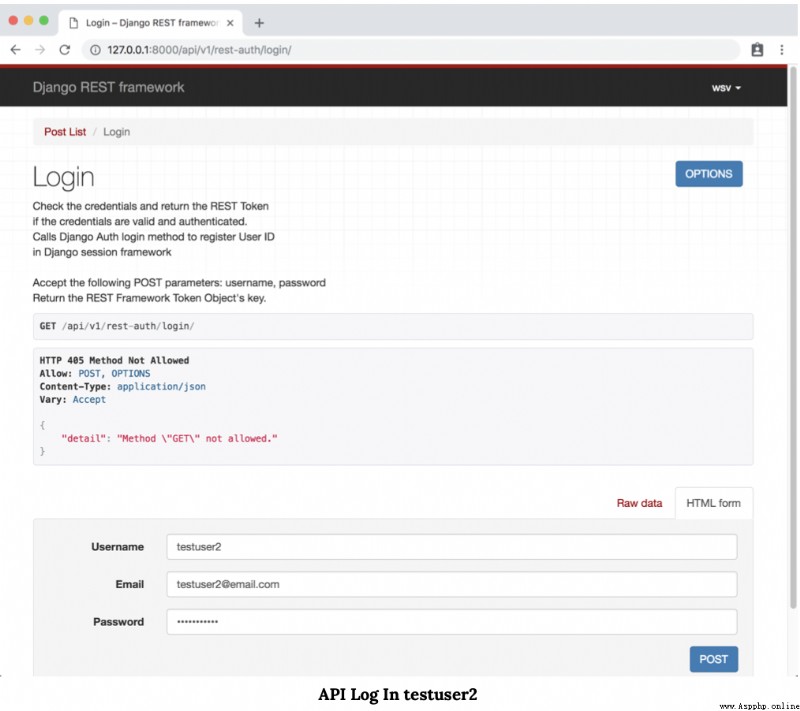Viewport: 800px width, 711px height.
Task: Go to Post List breadcrumb
Action: (65, 132)
